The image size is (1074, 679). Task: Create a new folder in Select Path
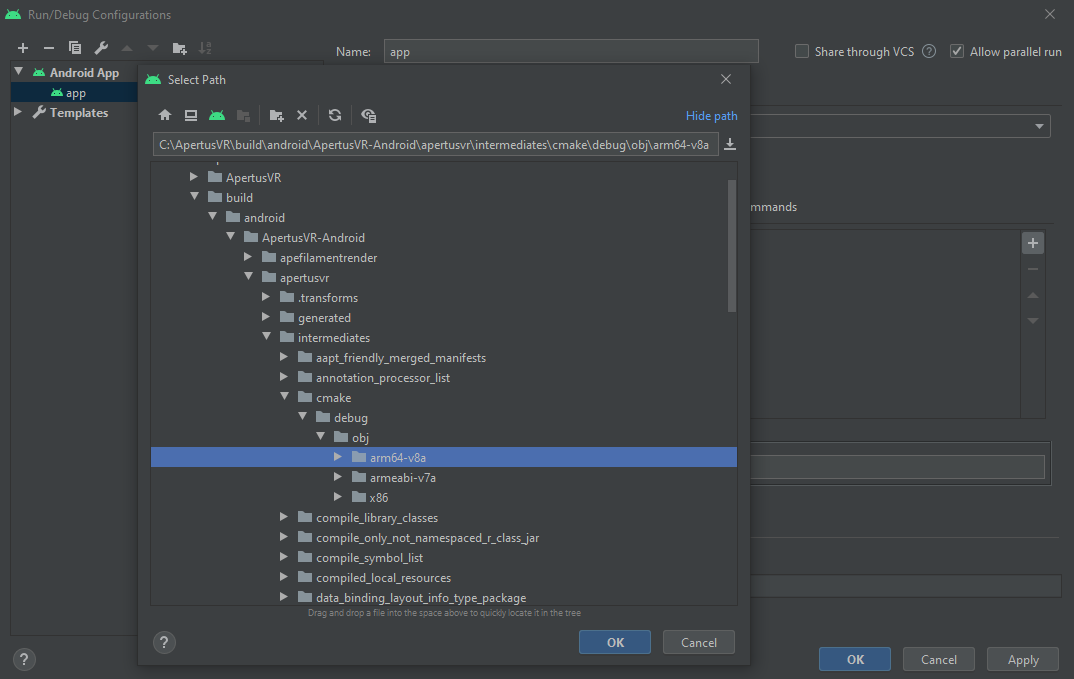tap(276, 115)
